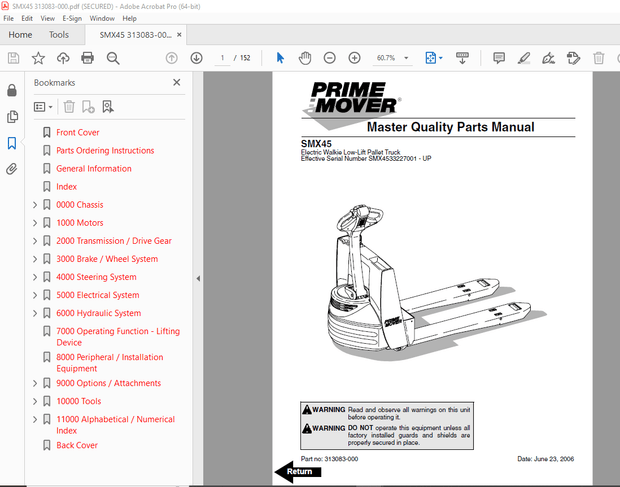
Task: Click the star bookmark icon in toolbar
Action: [38, 58]
